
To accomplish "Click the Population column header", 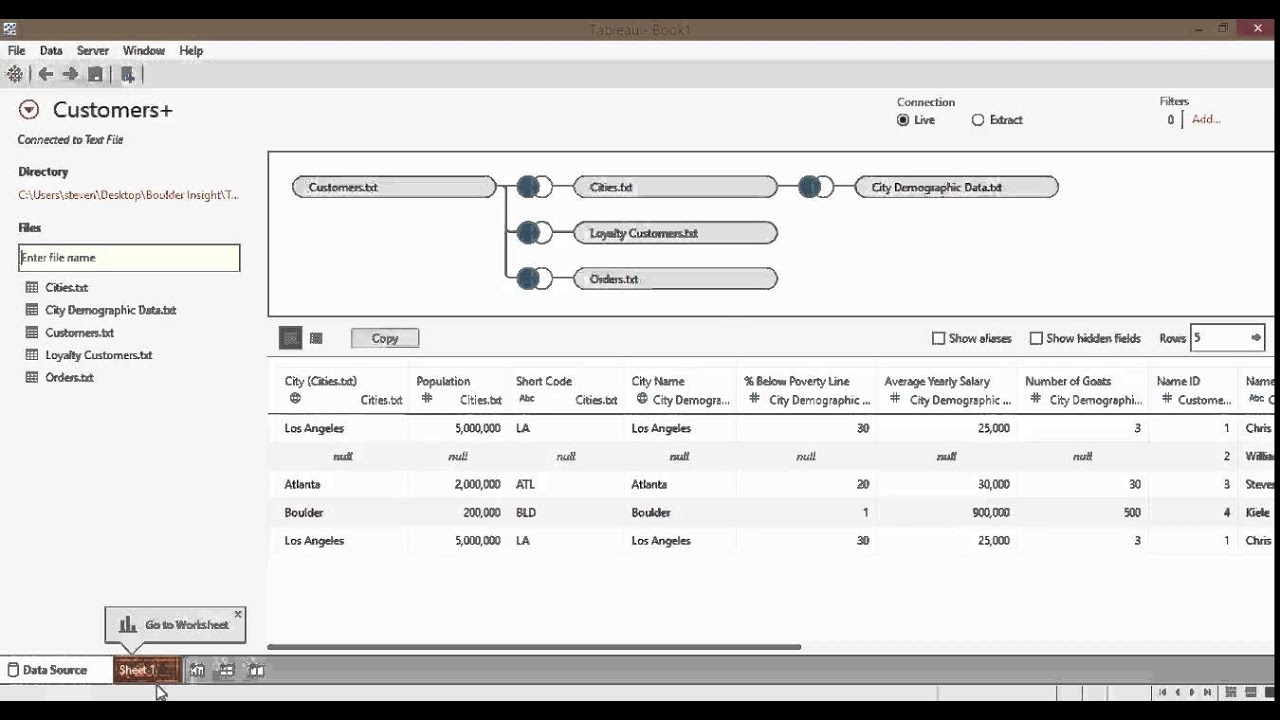I will 443,381.
